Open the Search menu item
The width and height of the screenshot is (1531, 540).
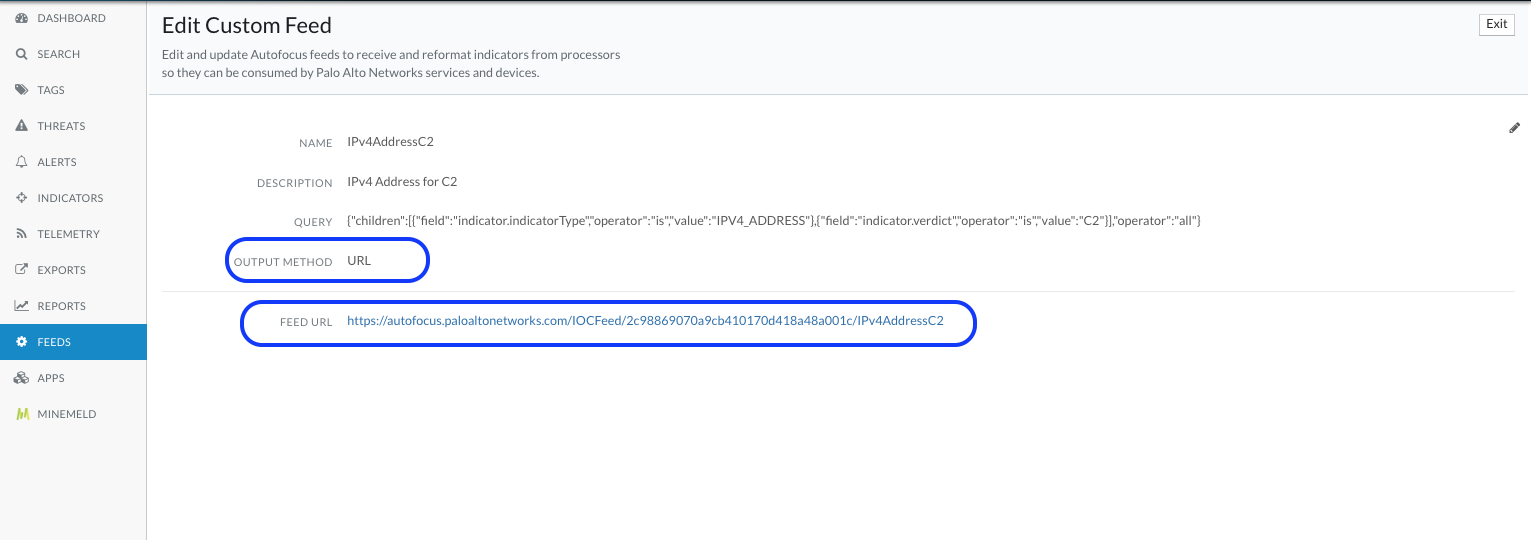(x=73, y=54)
